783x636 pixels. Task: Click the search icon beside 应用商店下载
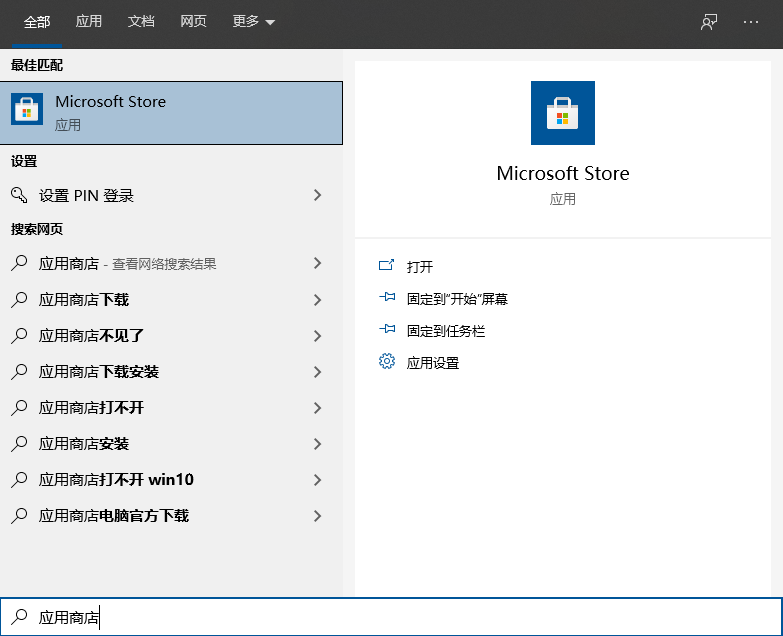[x=19, y=300]
